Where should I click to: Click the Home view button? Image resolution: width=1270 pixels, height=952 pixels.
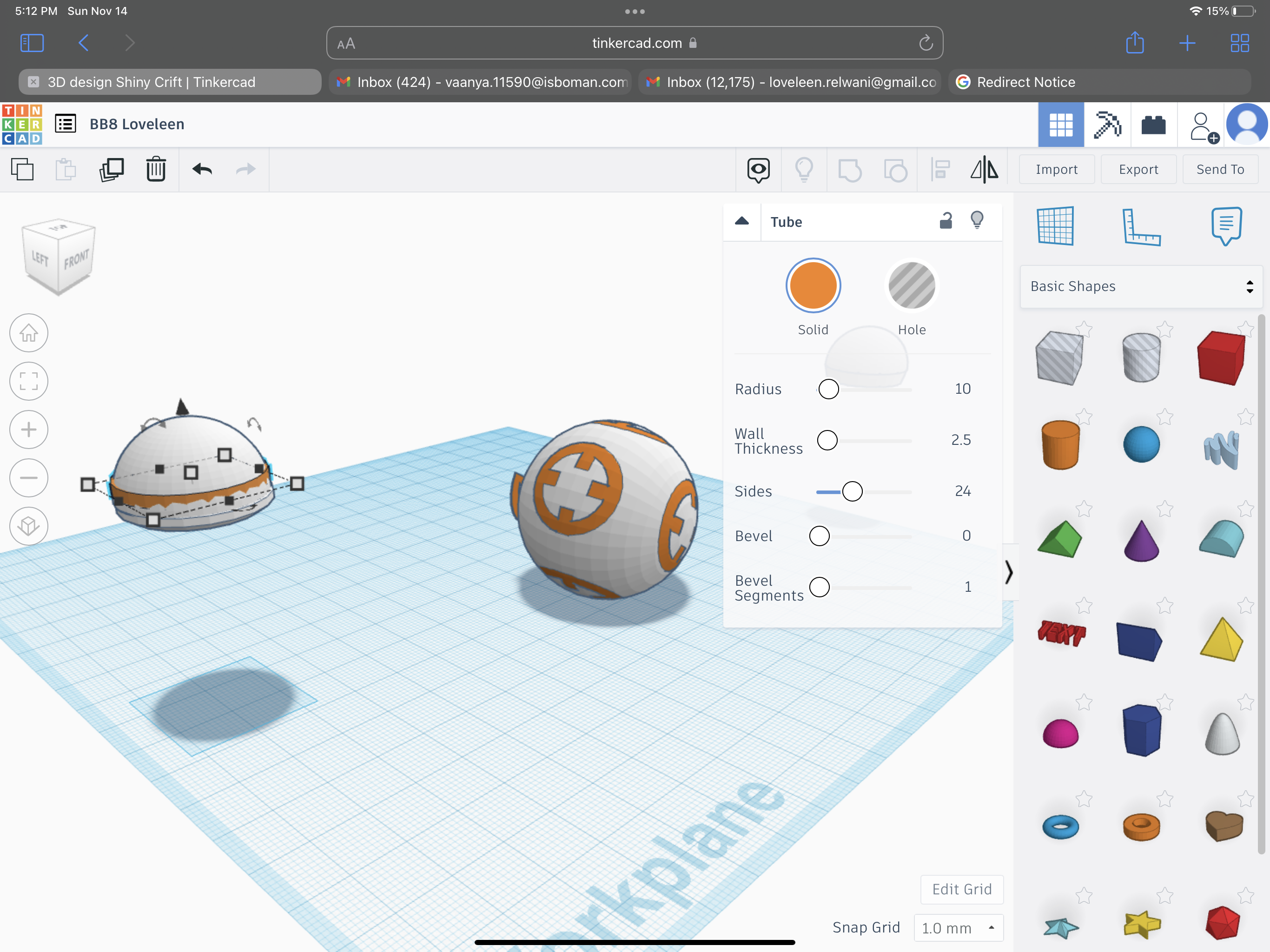[29, 333]
